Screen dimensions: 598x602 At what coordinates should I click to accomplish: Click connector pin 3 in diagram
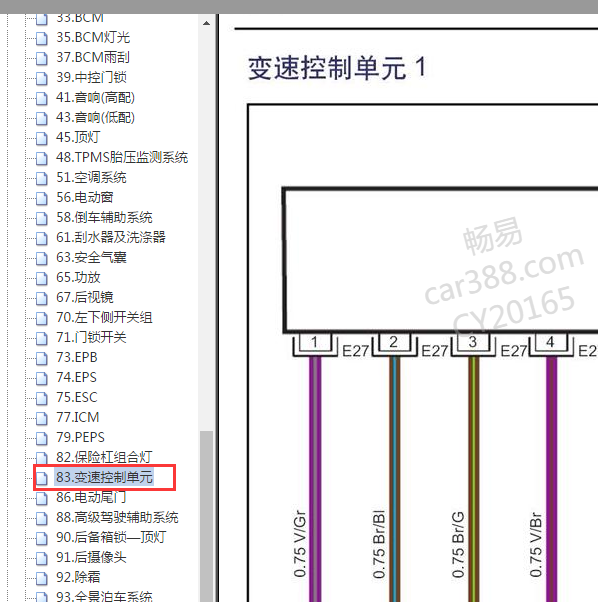coord(473,342)
